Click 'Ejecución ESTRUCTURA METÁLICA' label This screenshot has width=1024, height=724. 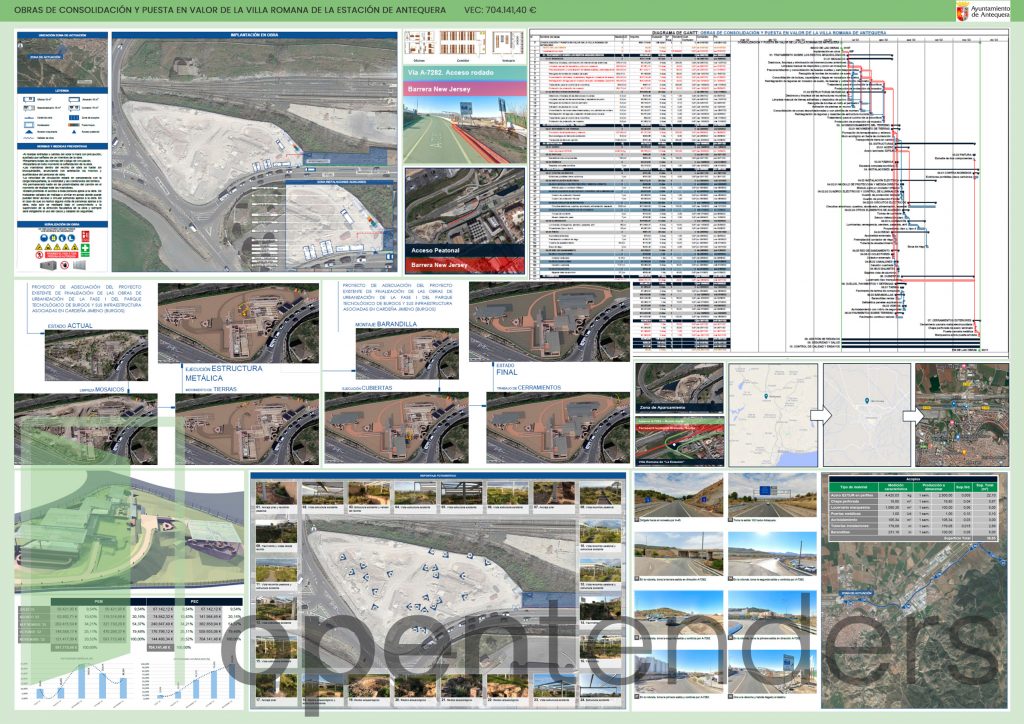coord(223,373)
